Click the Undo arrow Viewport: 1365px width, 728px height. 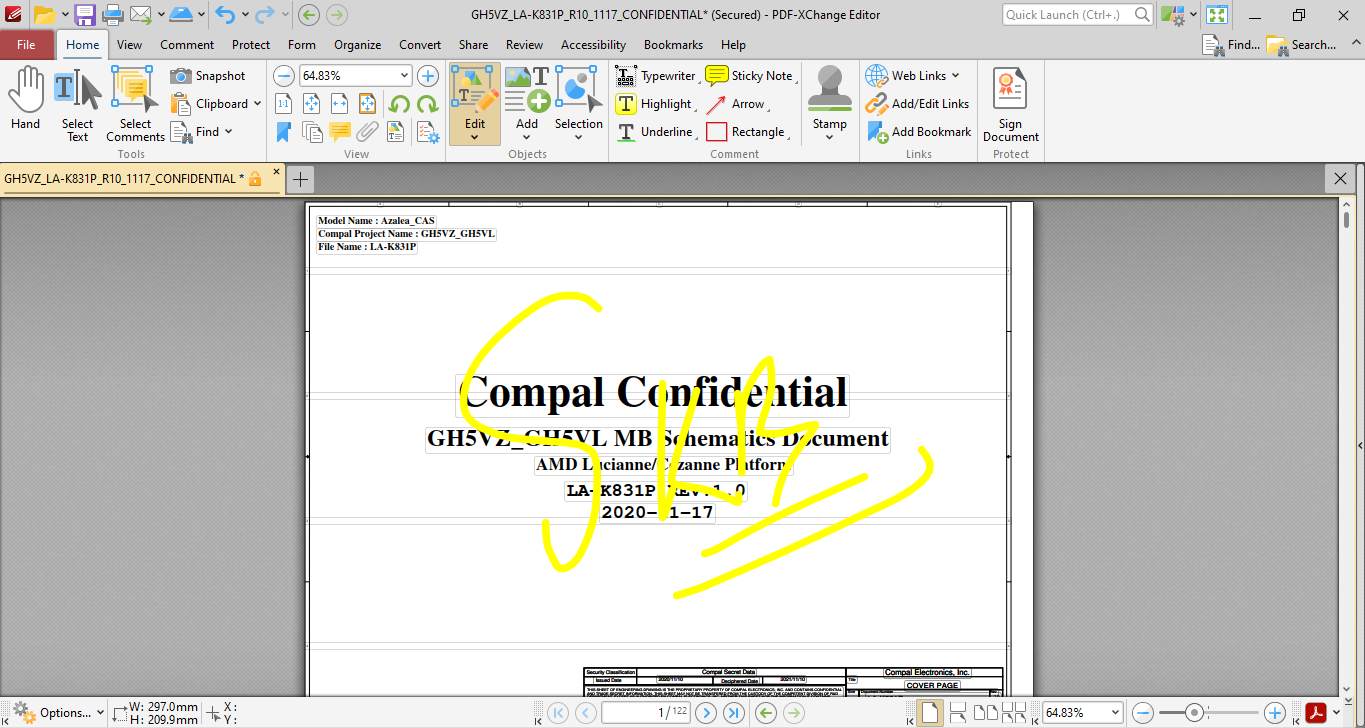225,15
